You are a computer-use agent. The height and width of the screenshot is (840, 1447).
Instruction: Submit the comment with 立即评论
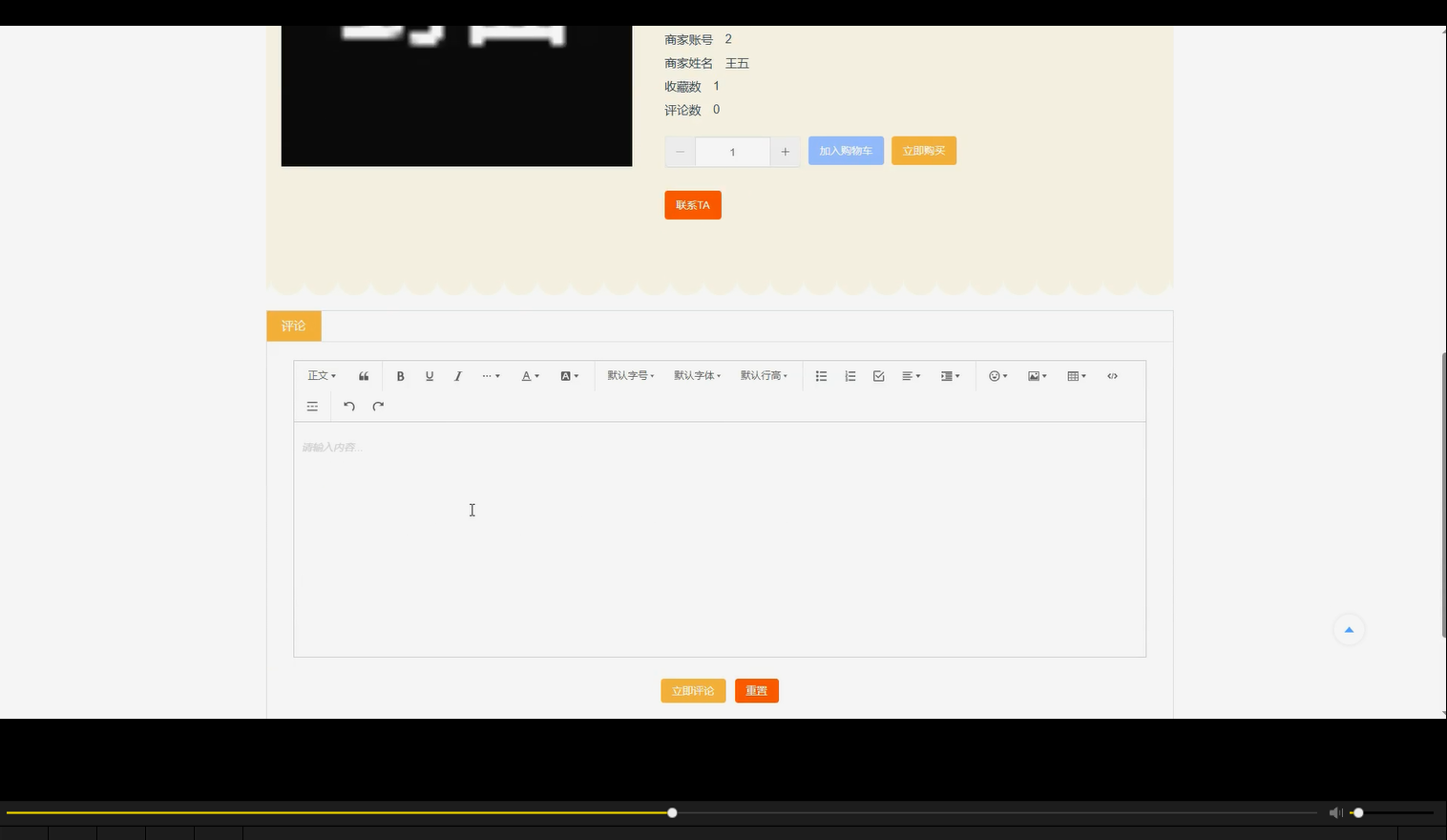click(693, 691)
